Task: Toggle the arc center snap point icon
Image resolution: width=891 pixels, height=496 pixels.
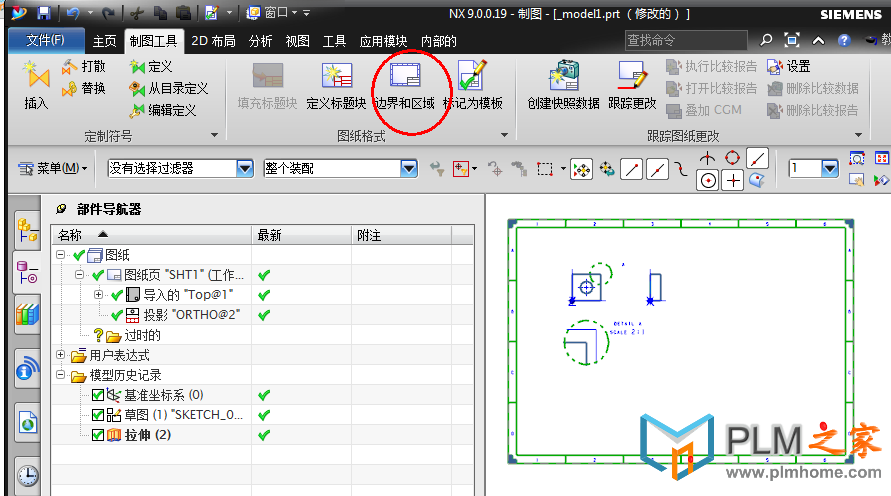Action: [x=707, y=181]
